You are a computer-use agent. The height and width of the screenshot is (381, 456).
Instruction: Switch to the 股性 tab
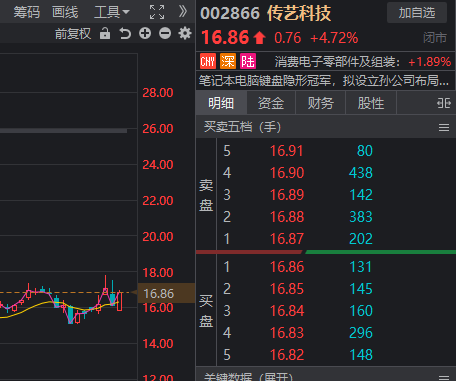click(371, 103)
